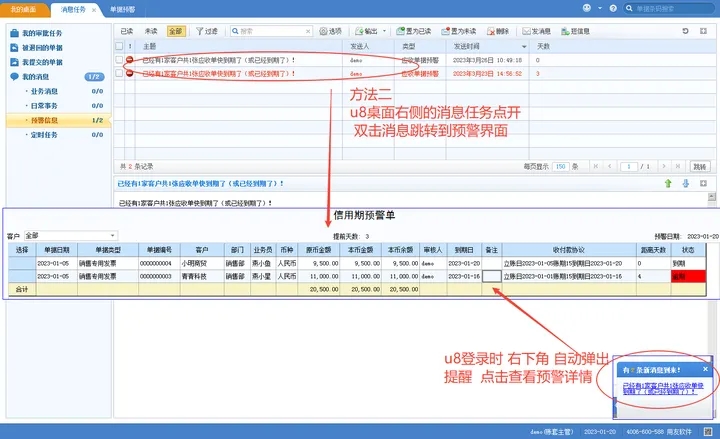Open 发送时间 column sort dropdown arrow
The width and height of the screenshot is (720, 439).
coord(524,46)
